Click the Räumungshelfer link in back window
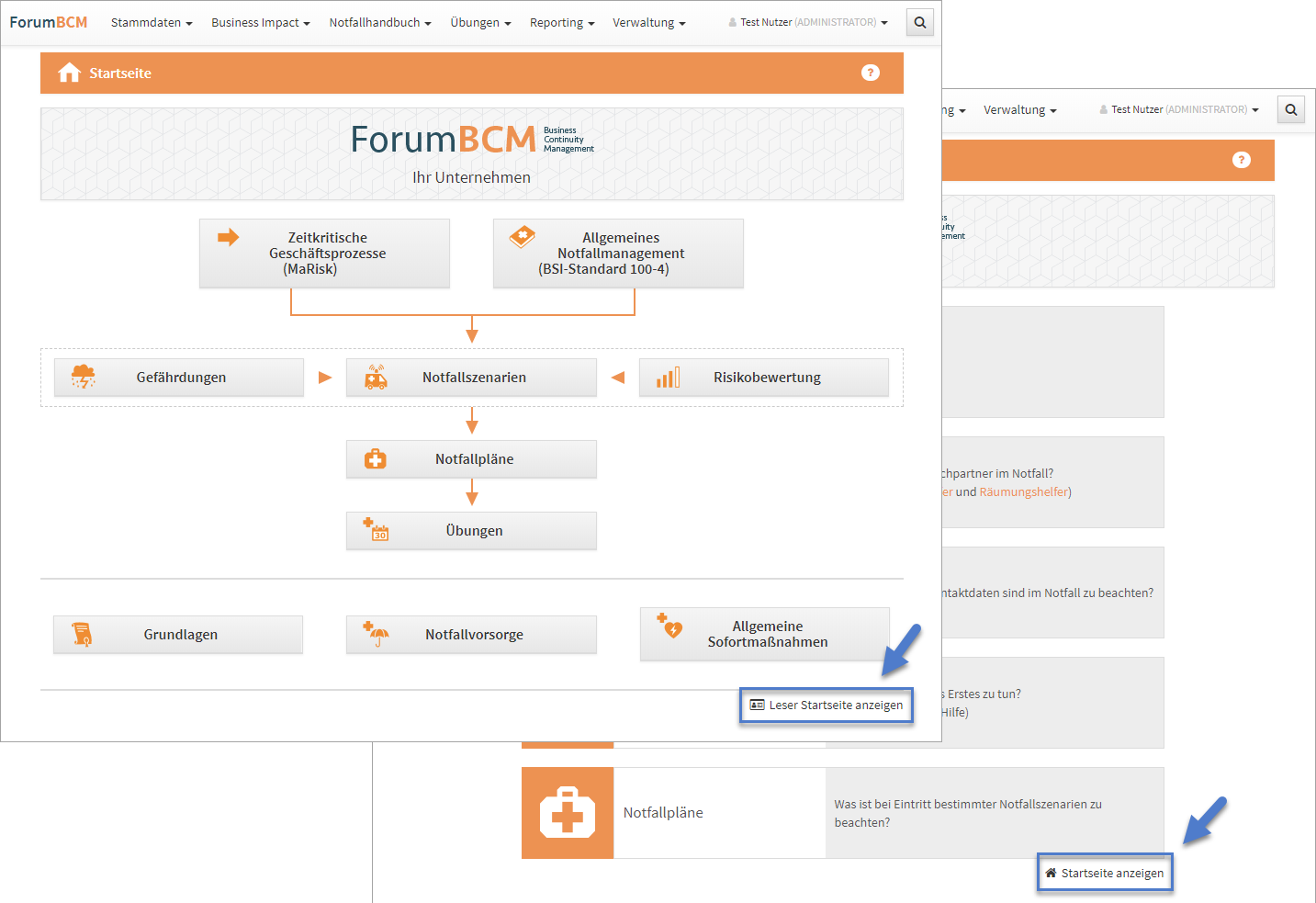The height and width of the screenshot is (903, 1316). [1023, 491]
